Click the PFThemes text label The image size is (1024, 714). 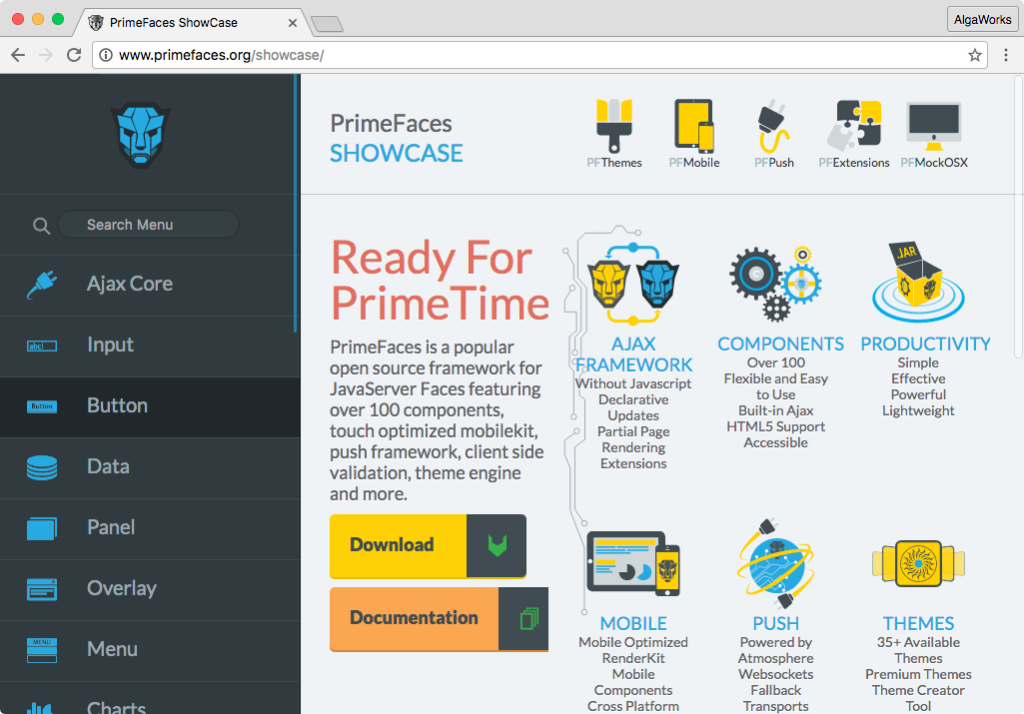[x=614, y=163]
